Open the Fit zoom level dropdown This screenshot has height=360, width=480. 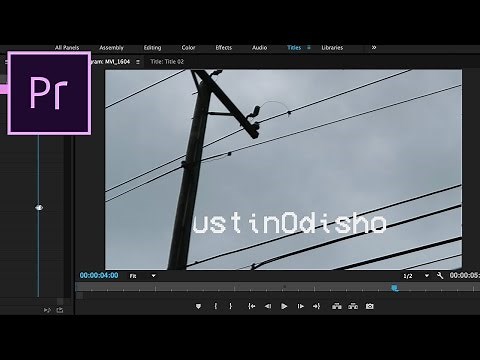(143, 276)
